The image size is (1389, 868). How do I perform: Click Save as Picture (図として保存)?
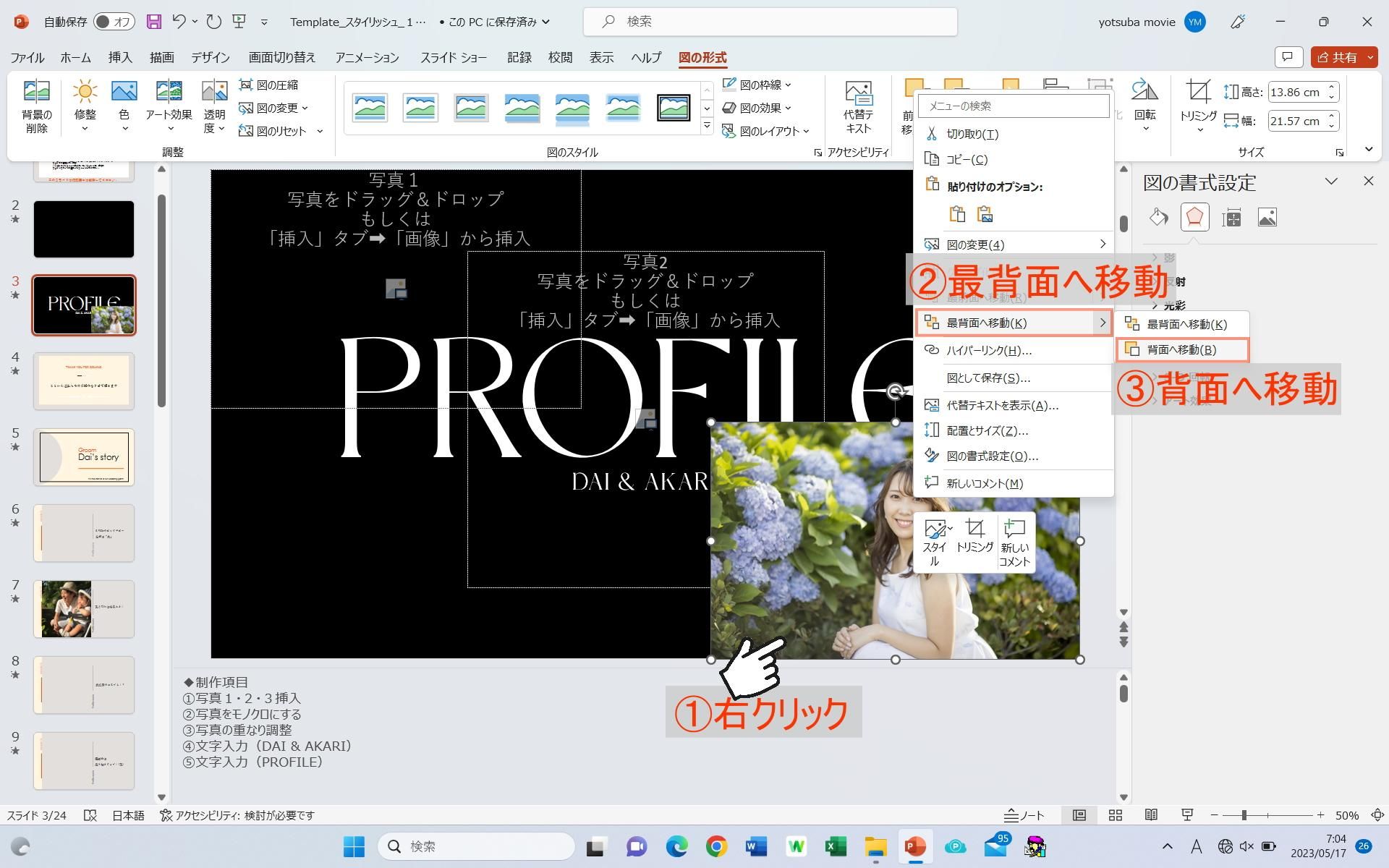pos(1014,378)
